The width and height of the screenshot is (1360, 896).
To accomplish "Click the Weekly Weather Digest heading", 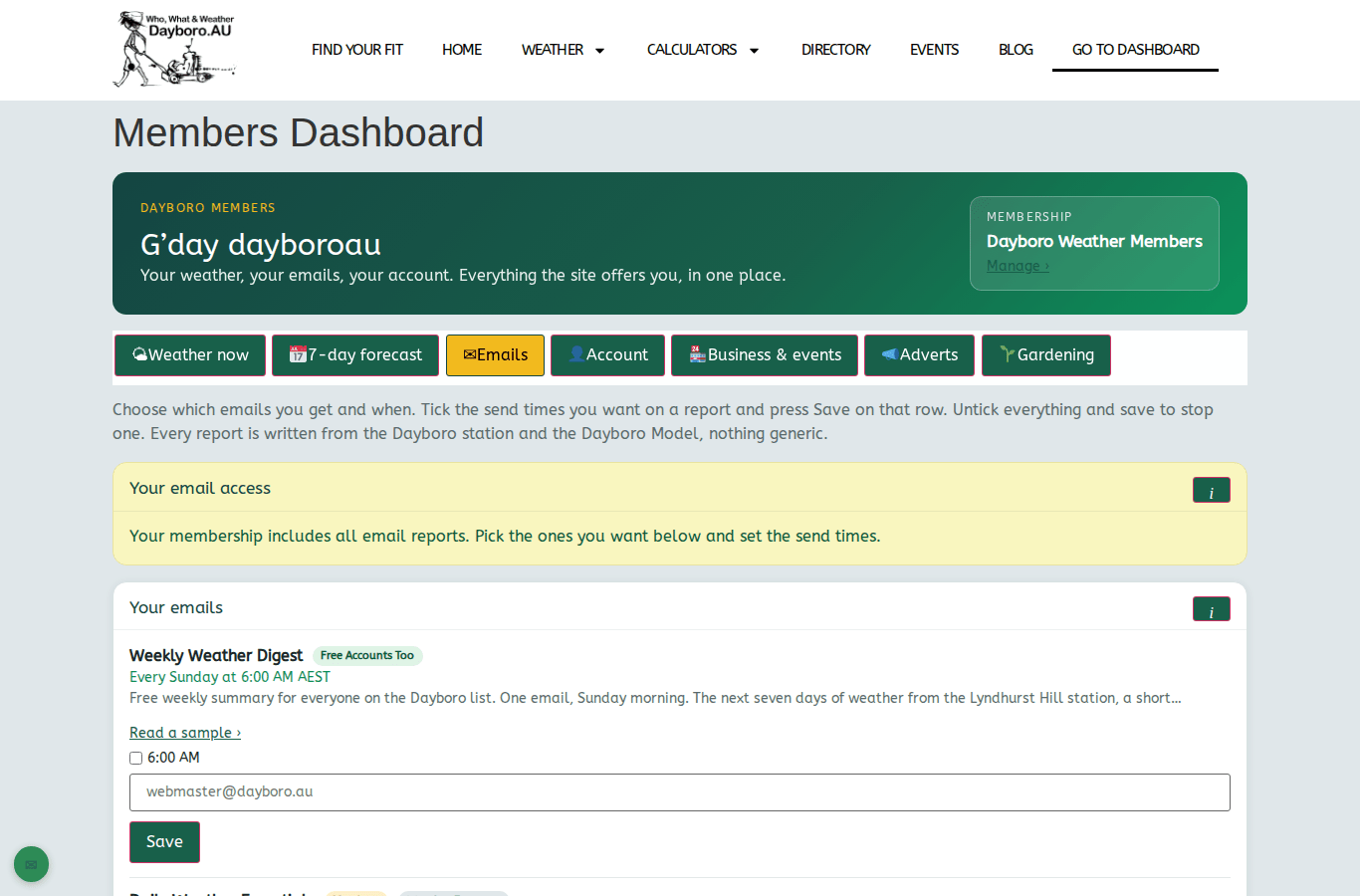I will coord(216,656).
